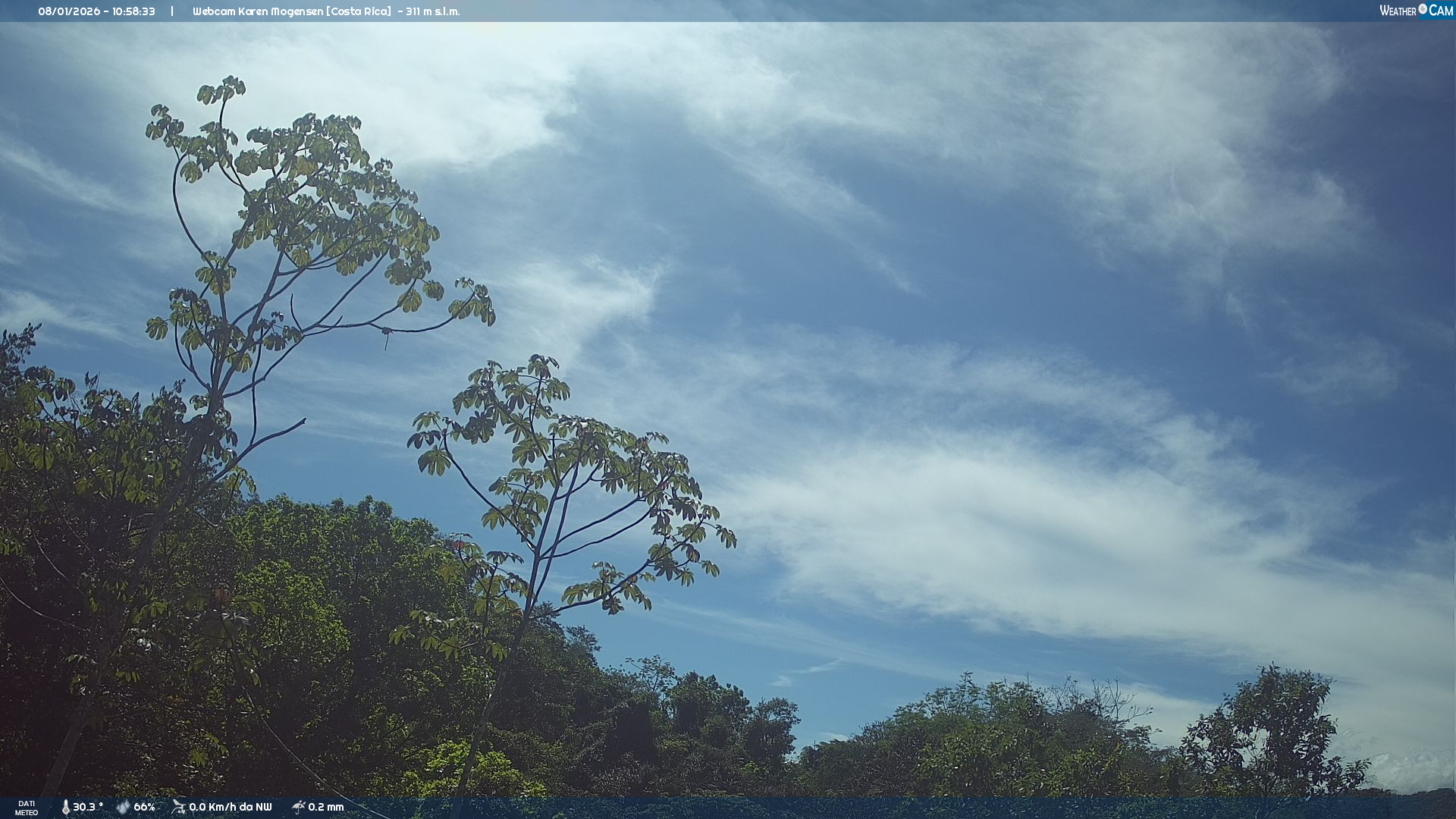
Task: Select the DATI METEO label
Action: click(27, 808)
